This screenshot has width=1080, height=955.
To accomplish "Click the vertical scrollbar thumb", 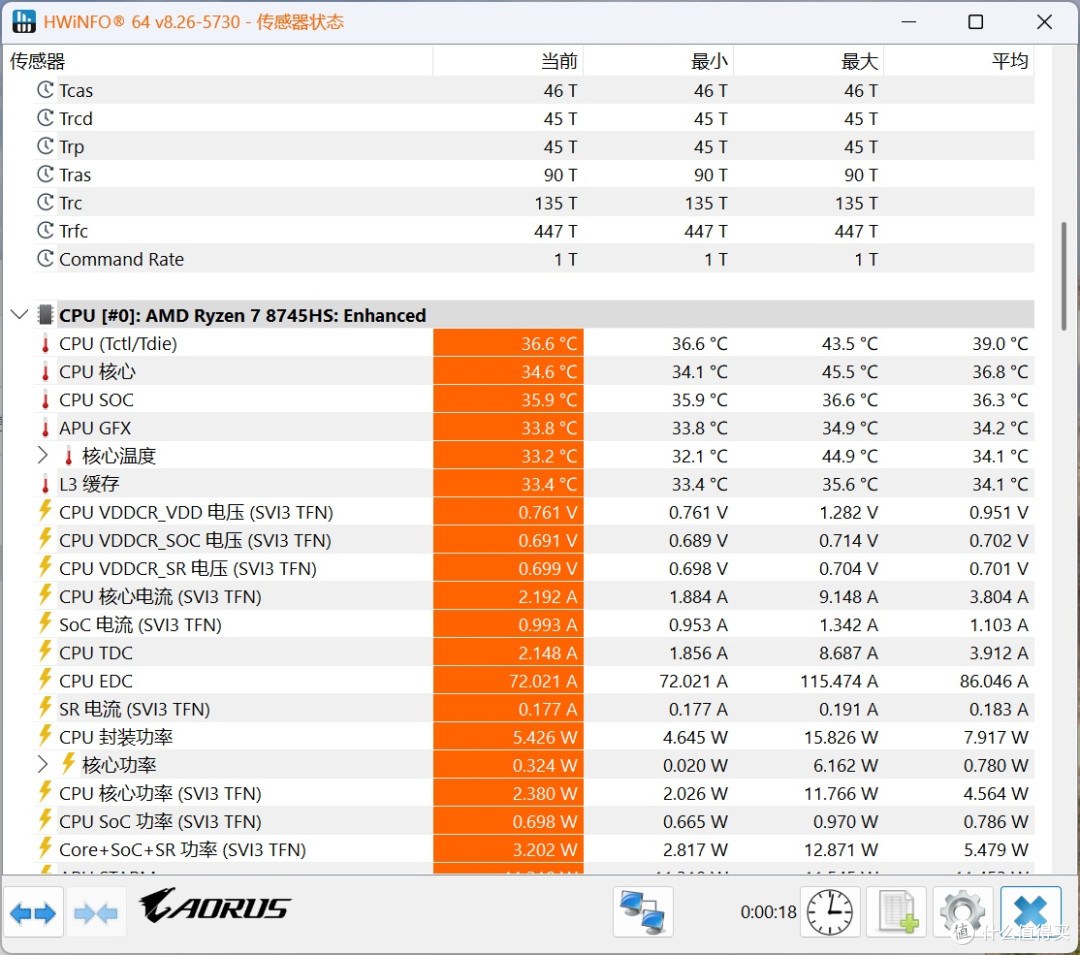I will coord(1063,275).
